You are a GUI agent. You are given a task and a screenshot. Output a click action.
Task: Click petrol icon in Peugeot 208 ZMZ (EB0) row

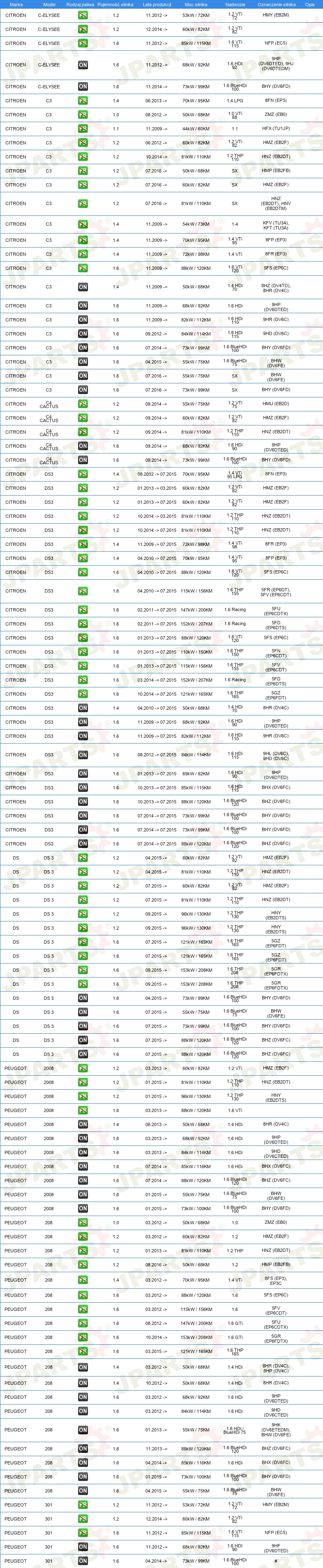pyautogui.click(x=83, y=1222)
